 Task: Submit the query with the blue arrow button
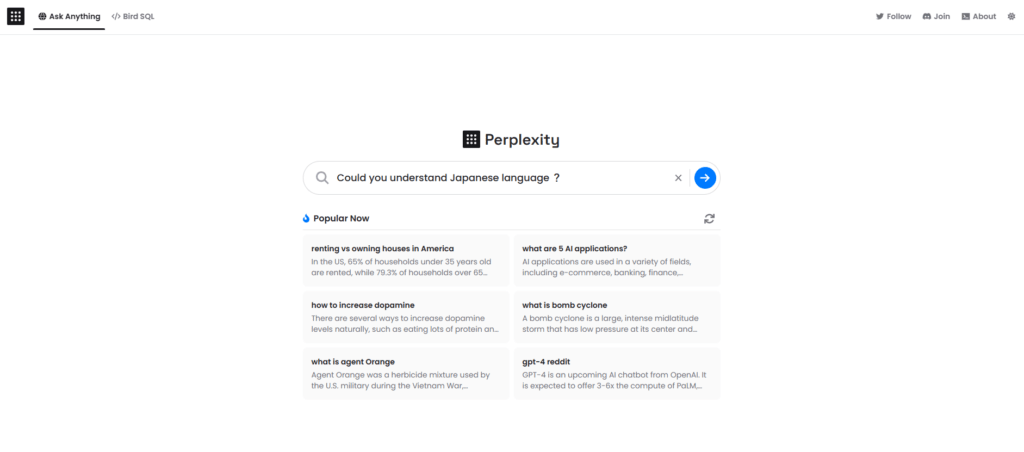point(705,178)
